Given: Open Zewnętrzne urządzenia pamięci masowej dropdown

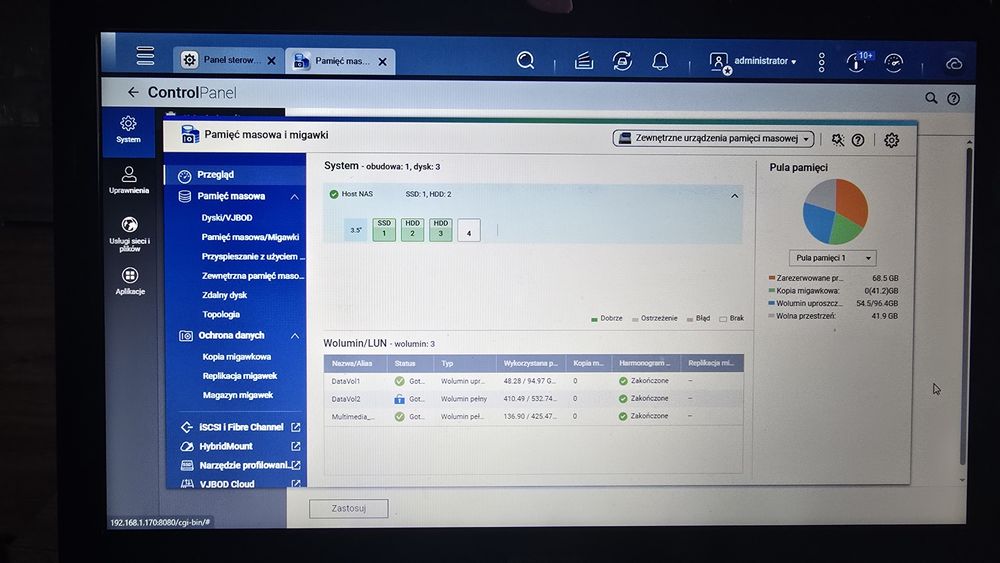Looking at the screenshot, I should (x=713, y=138).
